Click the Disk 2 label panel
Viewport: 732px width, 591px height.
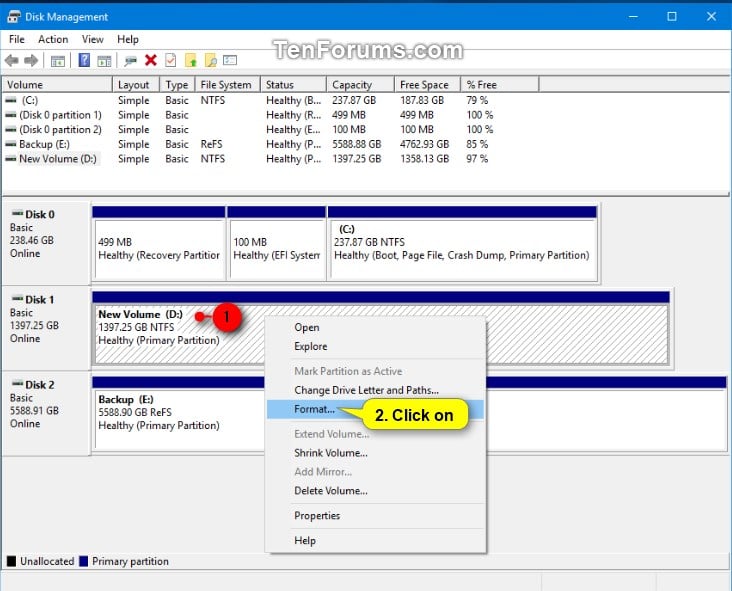point(46,413)
